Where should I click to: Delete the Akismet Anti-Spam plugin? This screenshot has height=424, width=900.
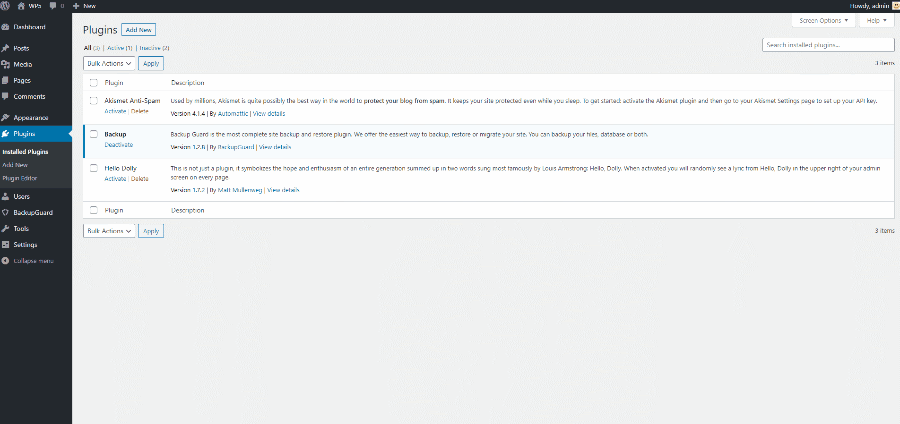pyautogui.click(x=139, y=111)
